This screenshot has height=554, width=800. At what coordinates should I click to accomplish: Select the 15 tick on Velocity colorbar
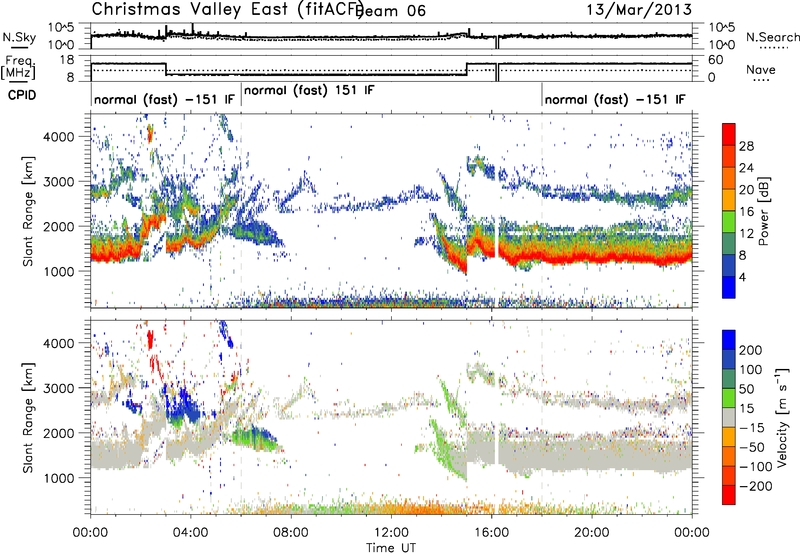pos(746,409)
